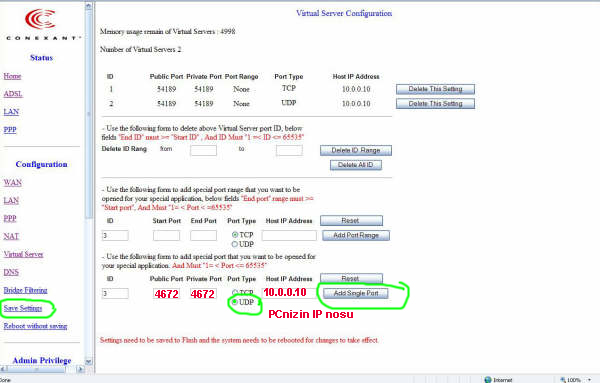Image resolution: width=600 pixels, height=383 pixels.
Task: Click Private Port 54189 in row 2
Action: 204,104
